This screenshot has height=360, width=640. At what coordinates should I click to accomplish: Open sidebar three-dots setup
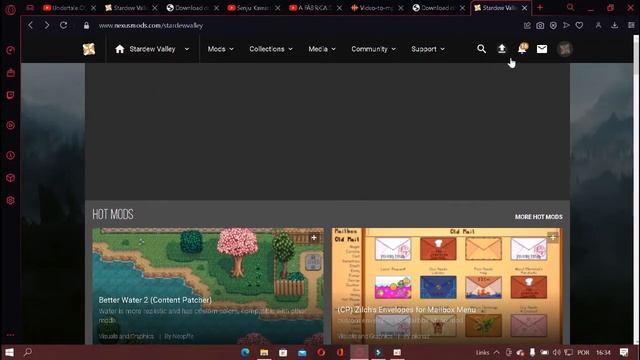(11, 335)
